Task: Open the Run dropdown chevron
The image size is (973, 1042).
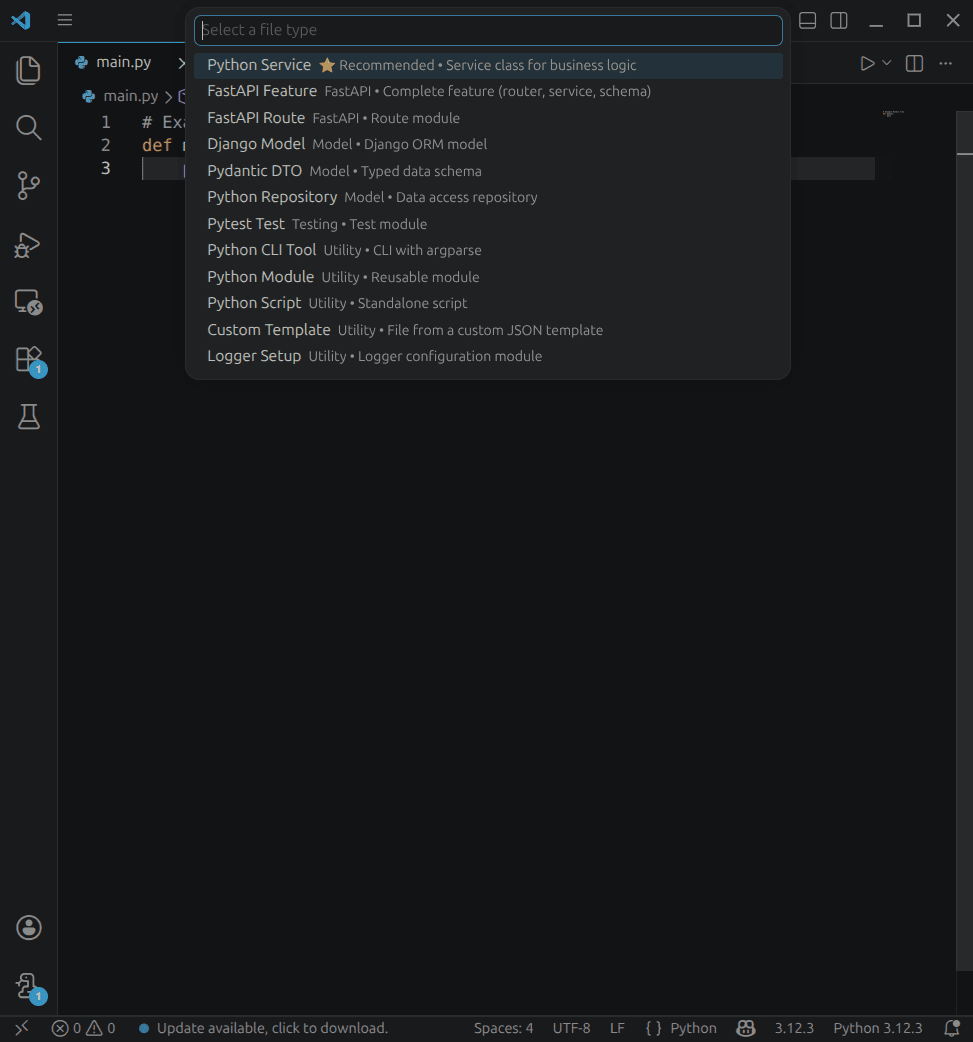Action: tap(886, 62)
